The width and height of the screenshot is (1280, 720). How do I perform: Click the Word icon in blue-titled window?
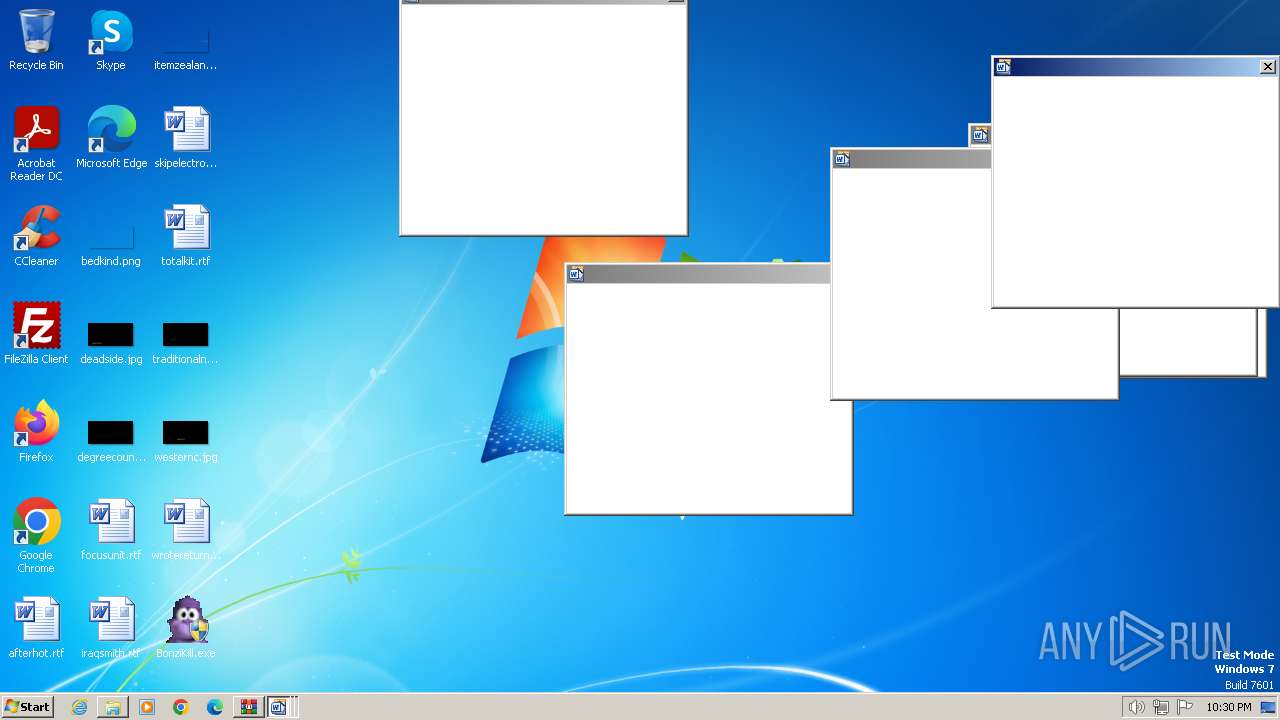click(x=1004, y=67)
